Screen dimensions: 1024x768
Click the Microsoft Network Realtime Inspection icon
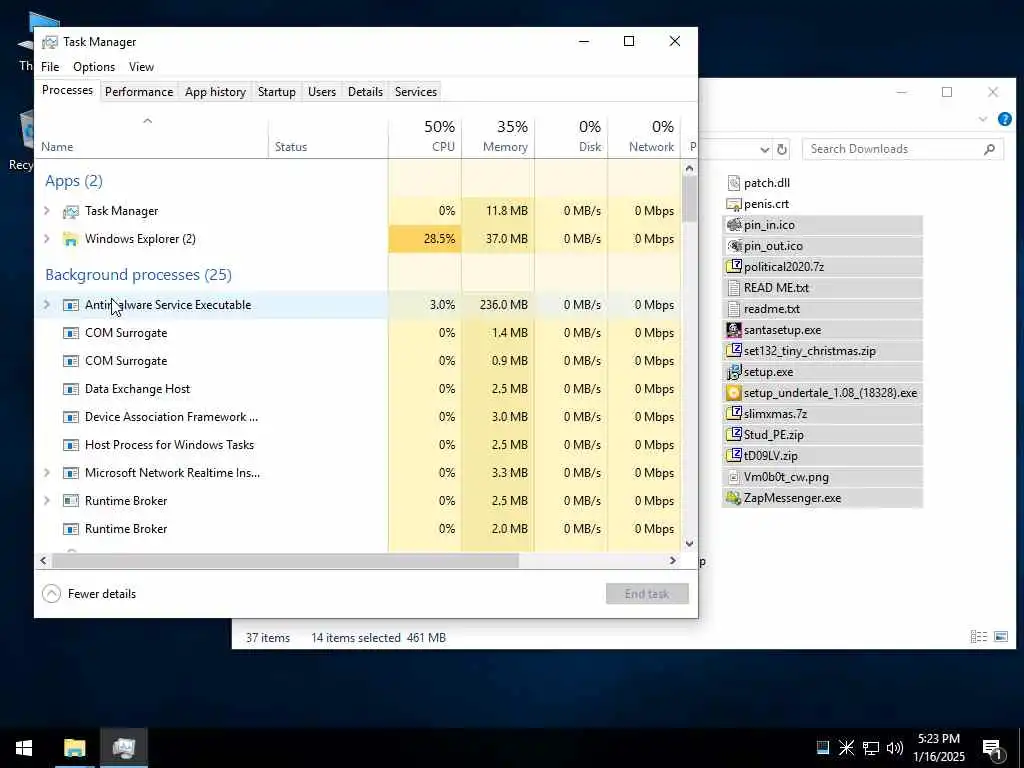coord(71,473)
